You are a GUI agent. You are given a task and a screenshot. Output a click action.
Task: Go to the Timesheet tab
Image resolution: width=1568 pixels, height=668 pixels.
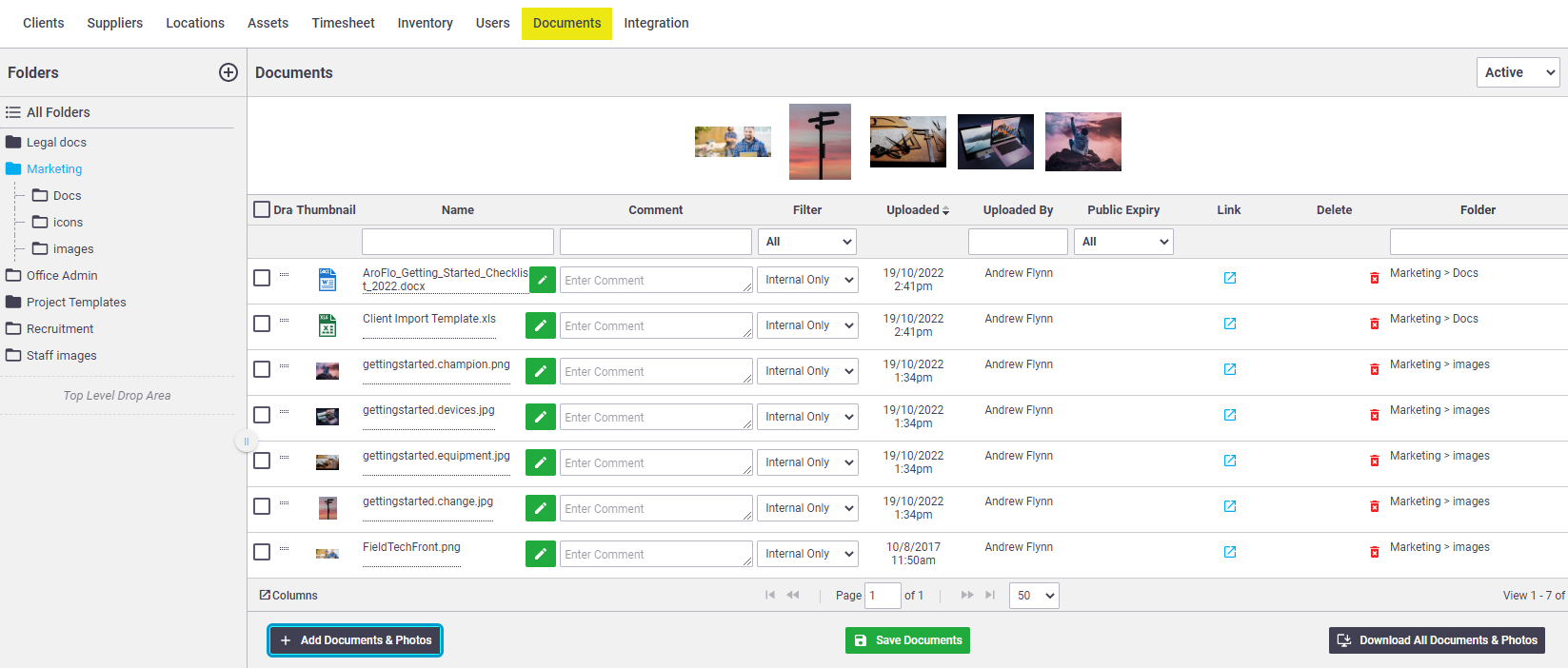tap(344, 23)
